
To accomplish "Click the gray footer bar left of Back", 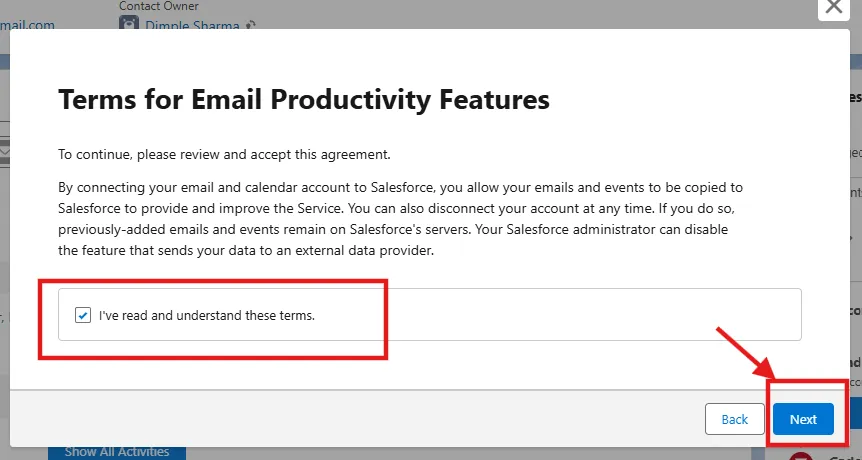I will [350, 419].
